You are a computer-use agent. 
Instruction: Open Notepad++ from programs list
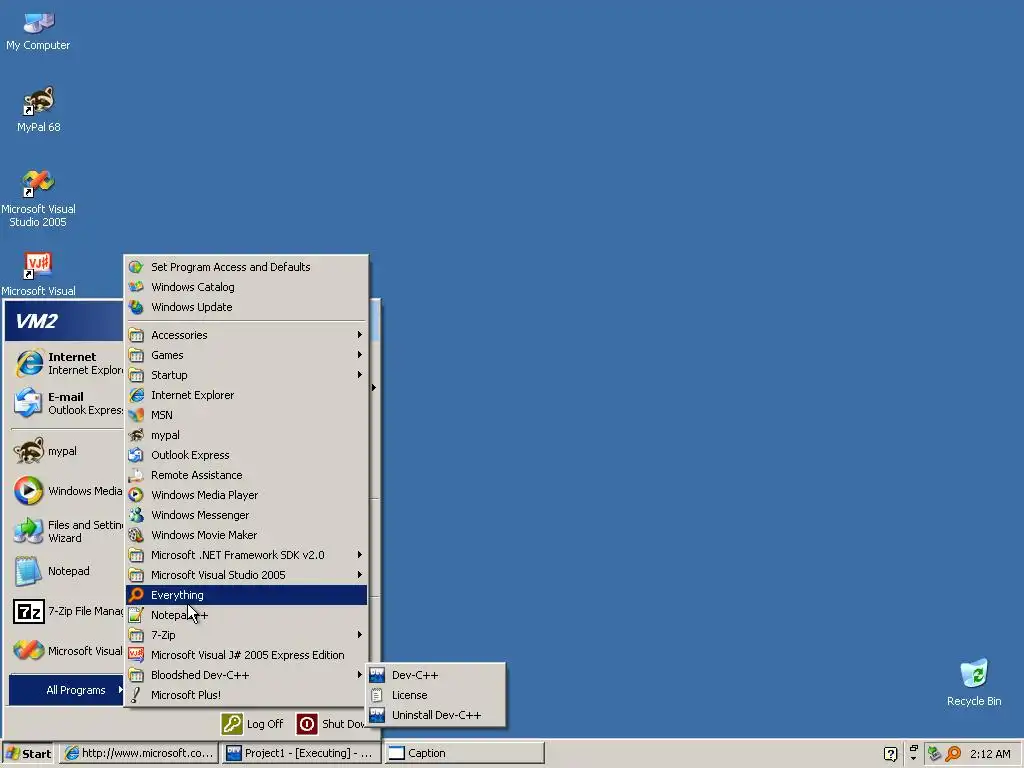(x=246, y=615)
